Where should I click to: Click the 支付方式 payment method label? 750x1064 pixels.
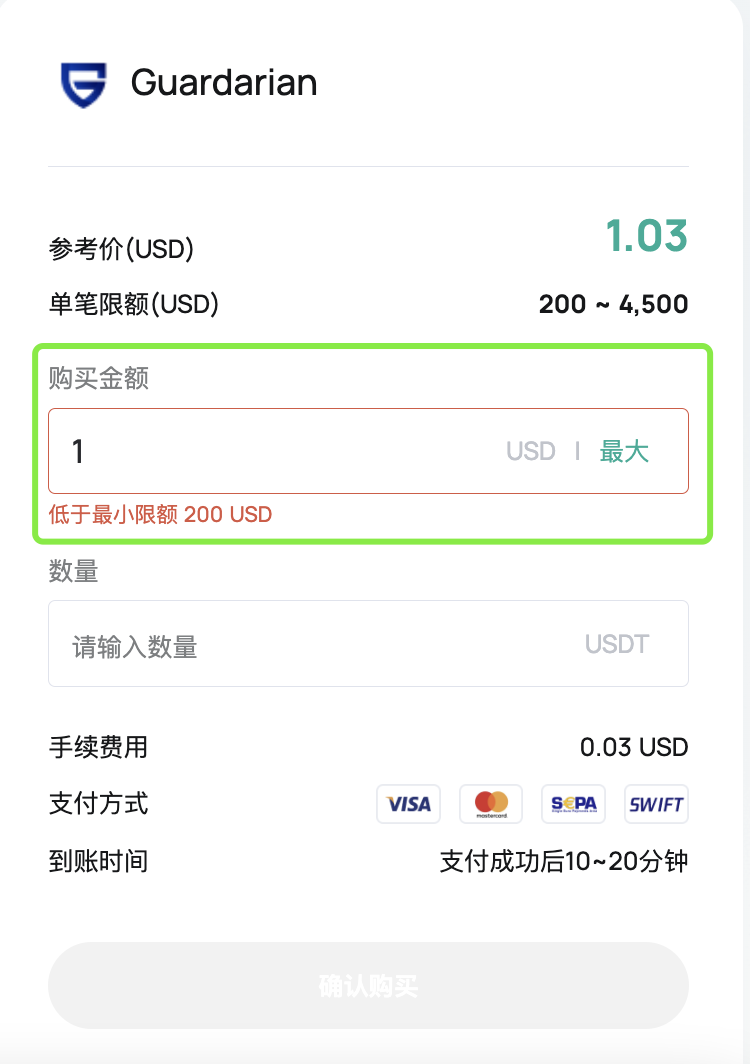point(98,803)
